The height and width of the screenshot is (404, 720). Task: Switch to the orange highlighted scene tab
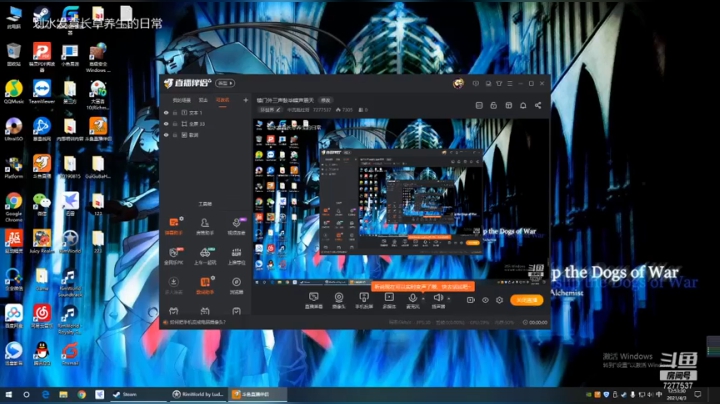tap(222, 100)
